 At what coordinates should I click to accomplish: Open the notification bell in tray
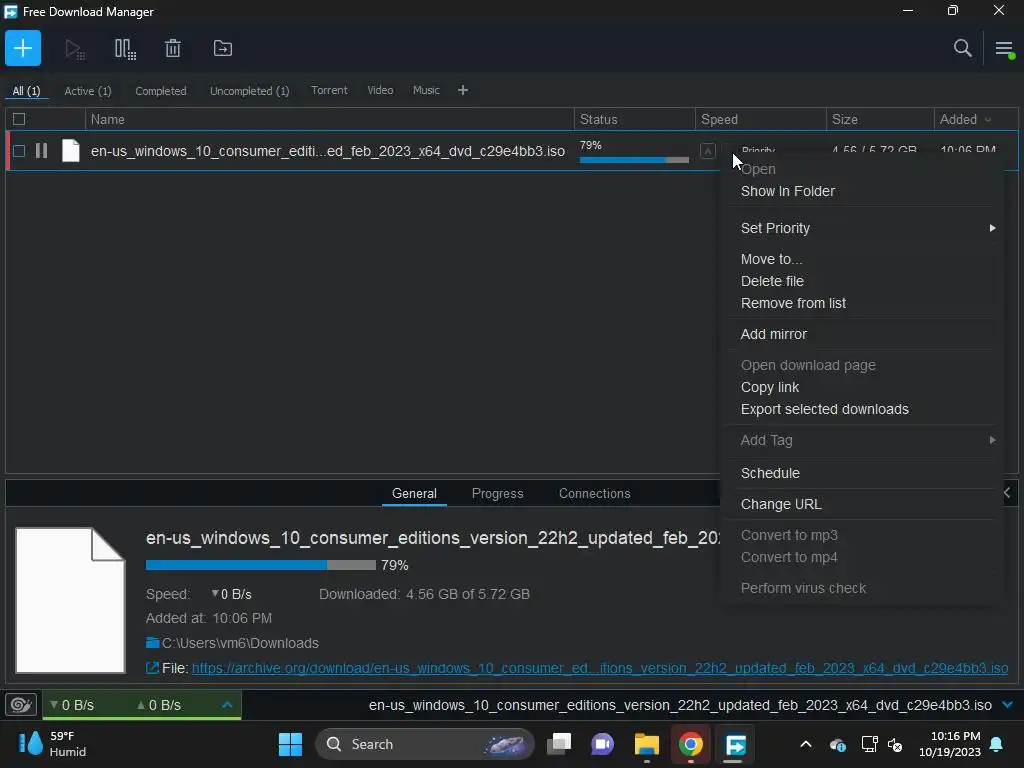(x=996, y=744)
